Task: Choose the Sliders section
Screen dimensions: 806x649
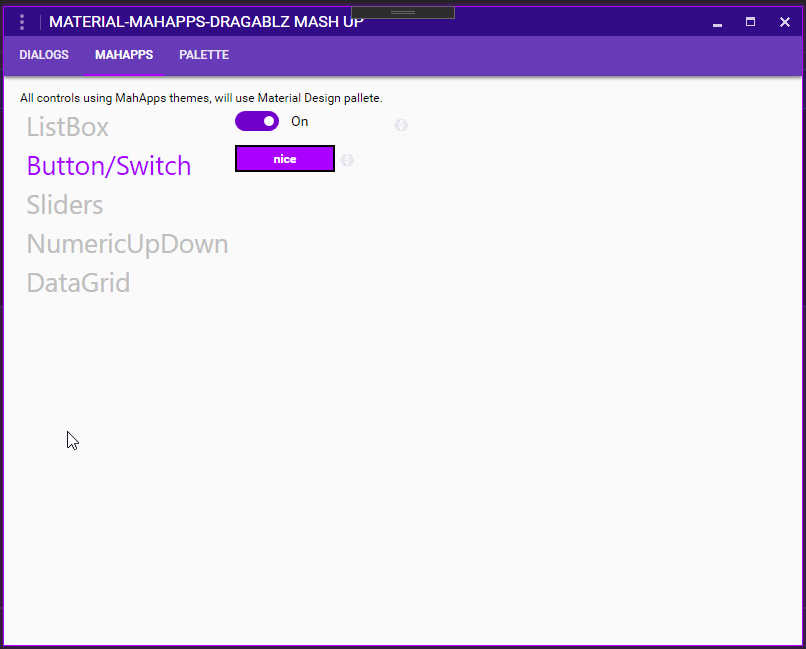Action: coord(65,205)
